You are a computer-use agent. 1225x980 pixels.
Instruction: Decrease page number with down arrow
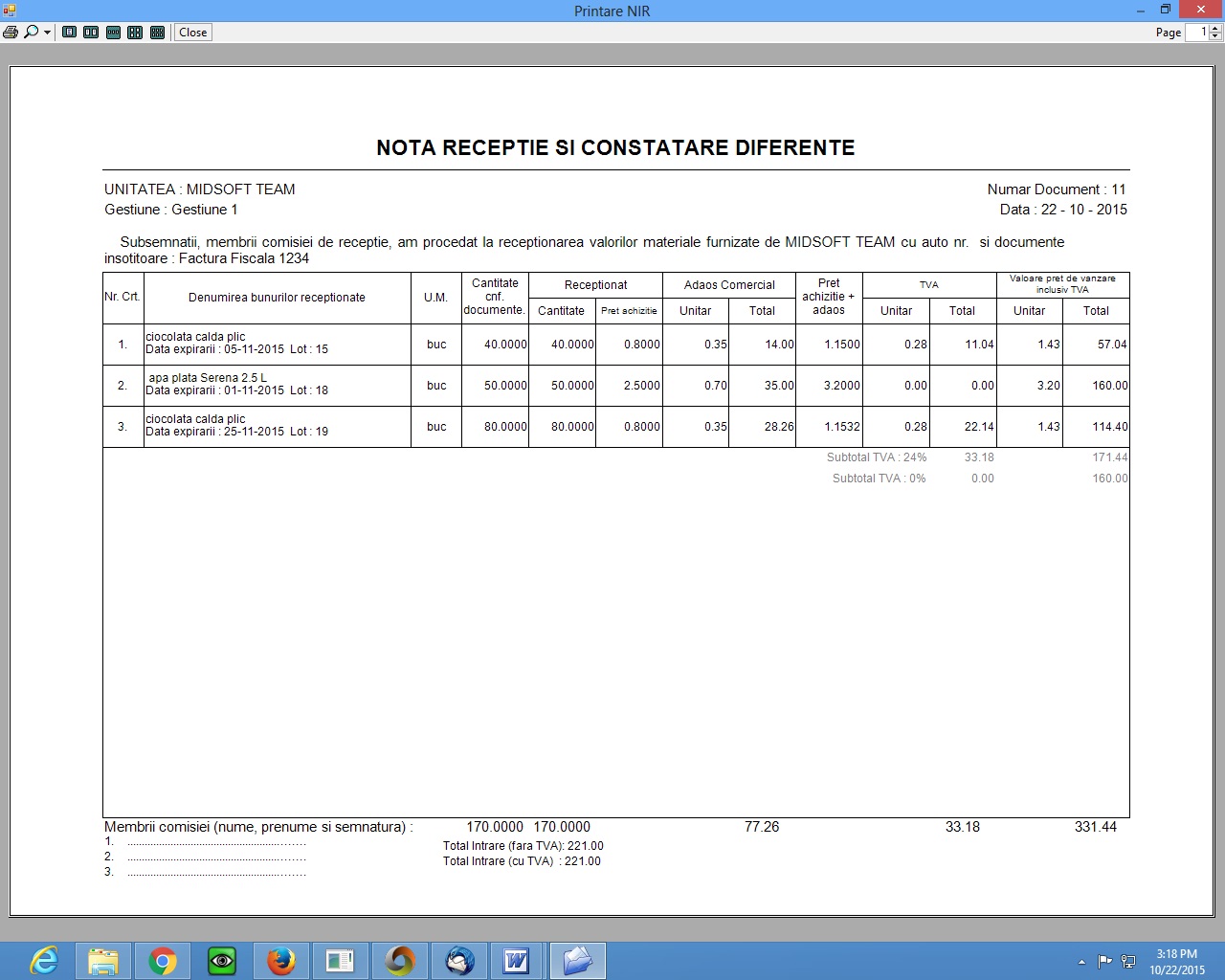click(1215, 36)
